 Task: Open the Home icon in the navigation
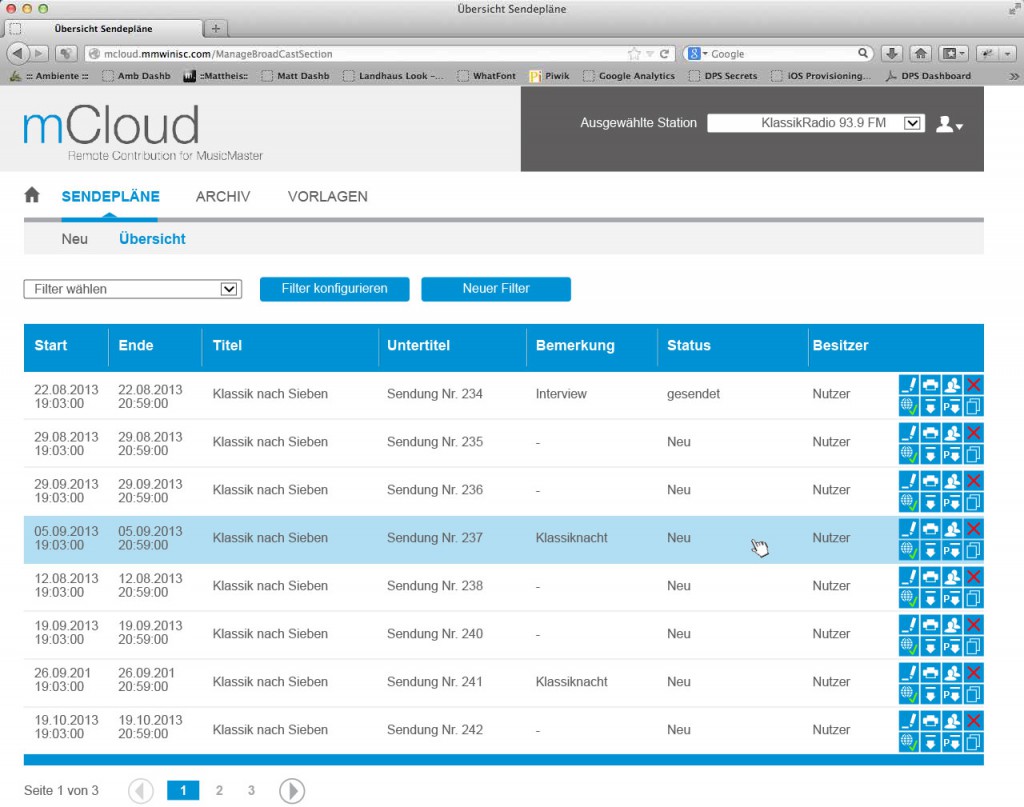tap(31, 196)
